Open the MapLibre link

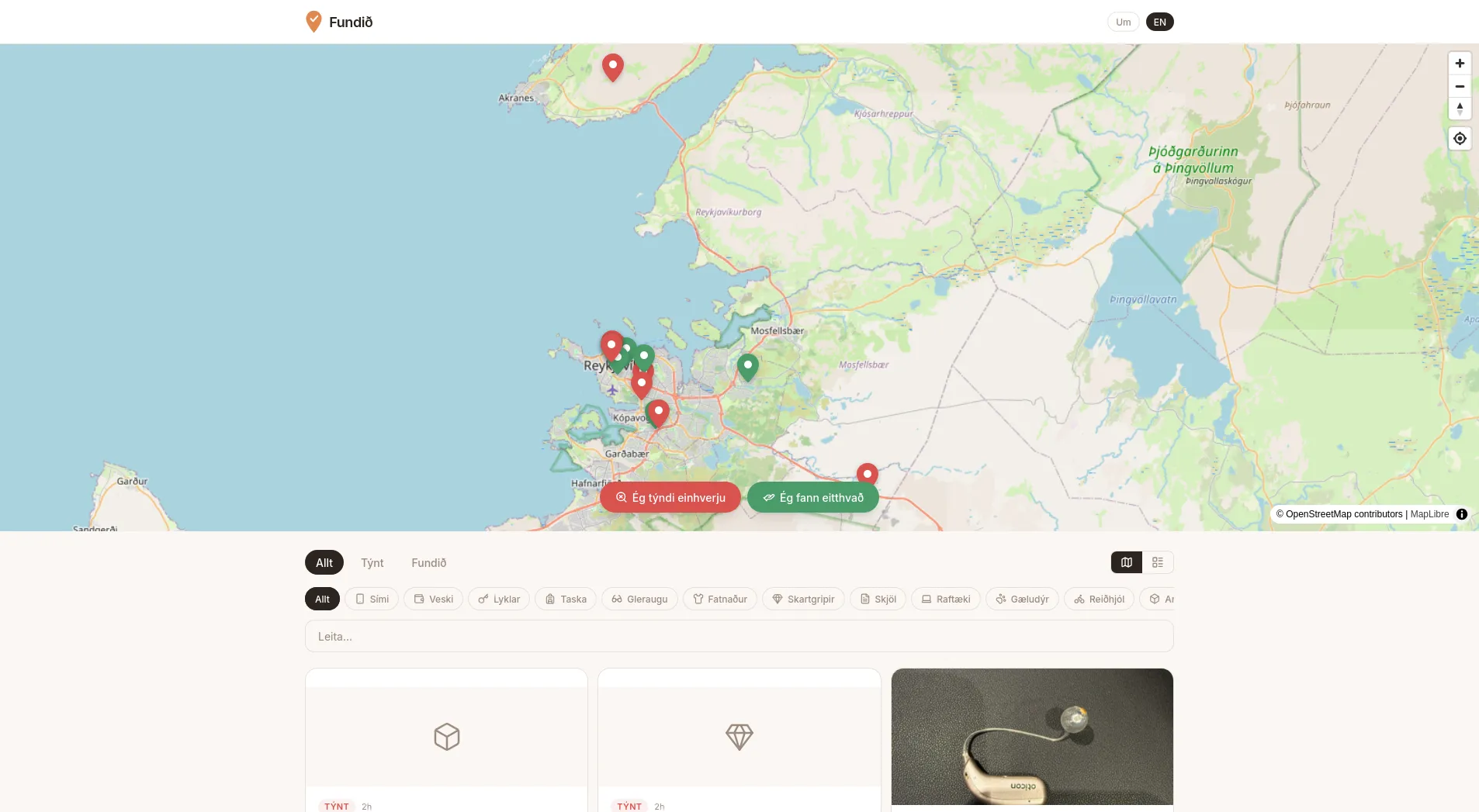click(x=1429, y=514)
